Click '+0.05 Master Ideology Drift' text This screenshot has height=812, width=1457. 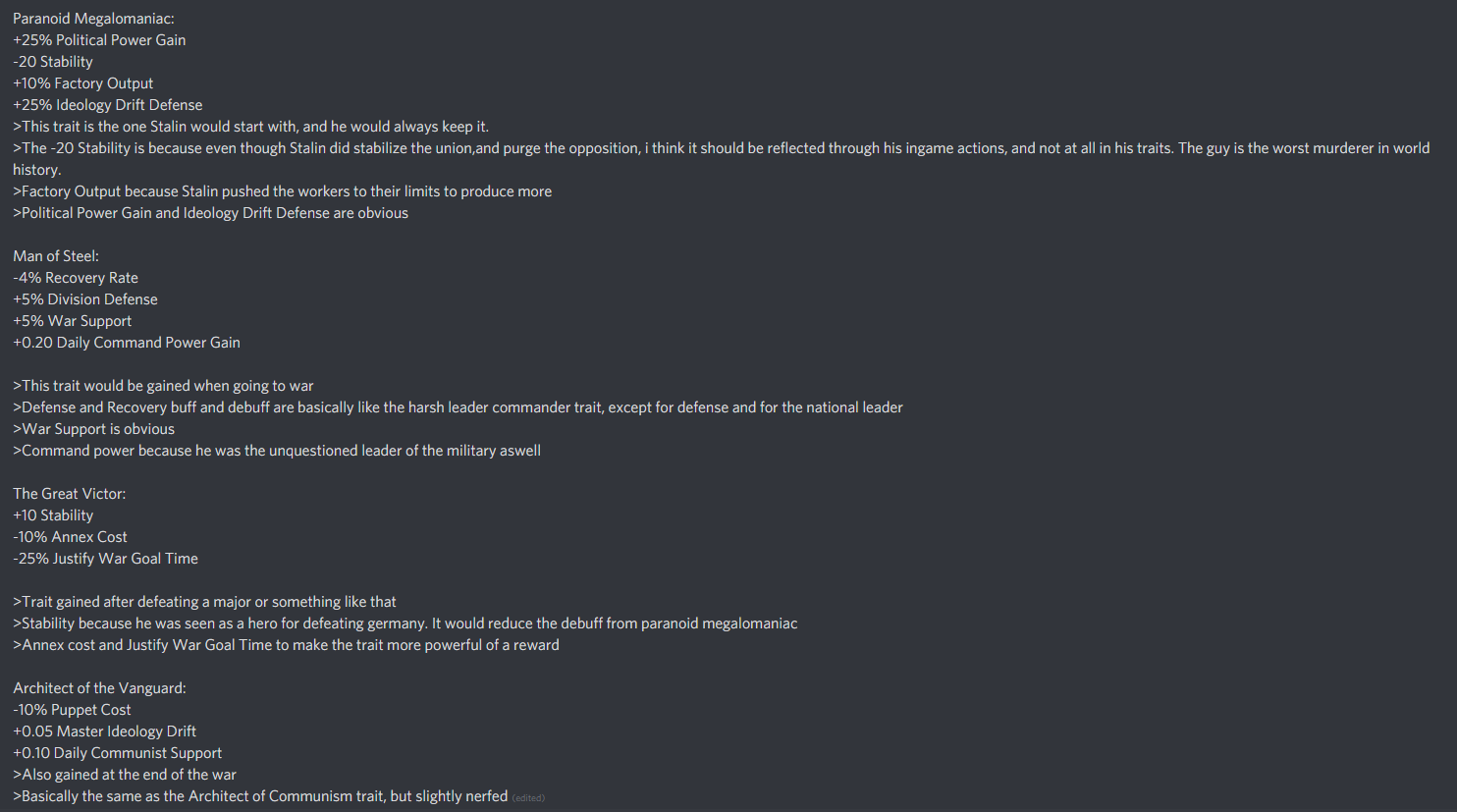[x=105, y=731]
